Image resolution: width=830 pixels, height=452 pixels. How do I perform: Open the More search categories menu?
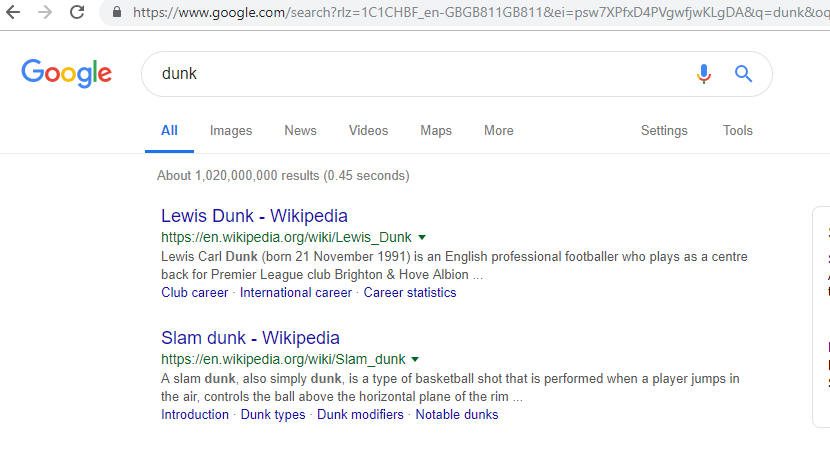[x=499, y=131]
